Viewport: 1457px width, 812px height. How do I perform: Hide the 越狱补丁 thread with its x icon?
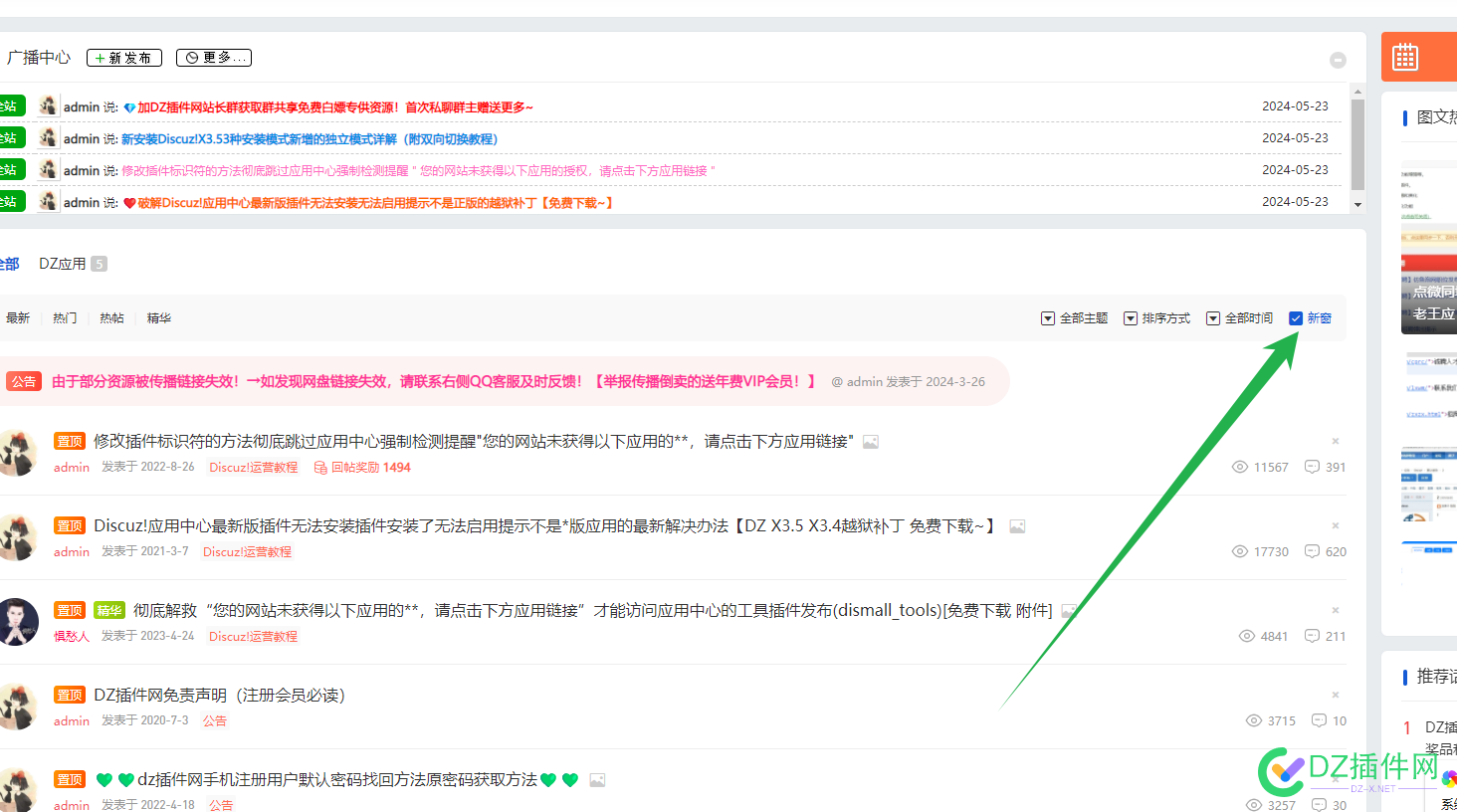click(1336, 525)
